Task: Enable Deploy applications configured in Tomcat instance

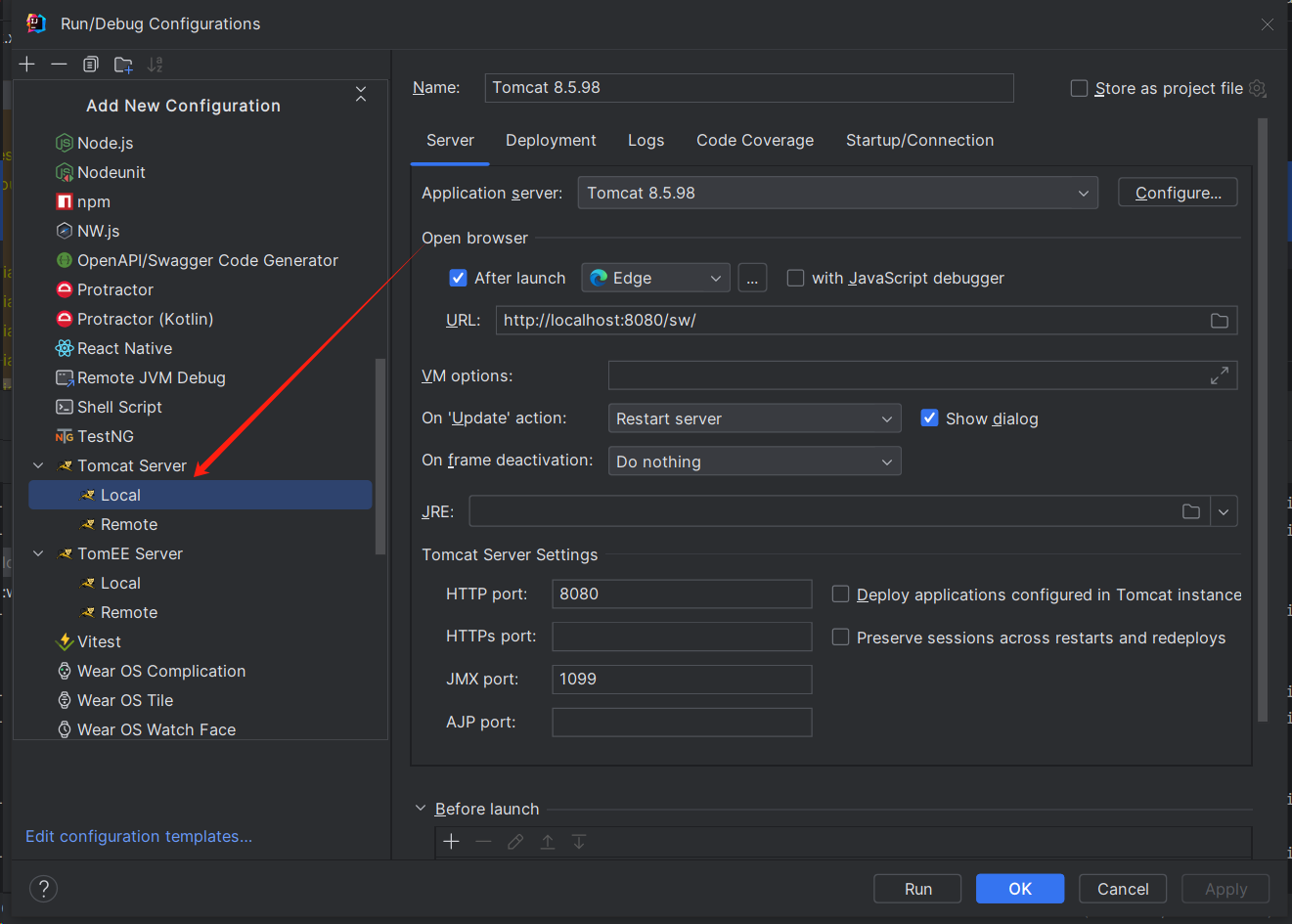Action: [x=840, y=594]
